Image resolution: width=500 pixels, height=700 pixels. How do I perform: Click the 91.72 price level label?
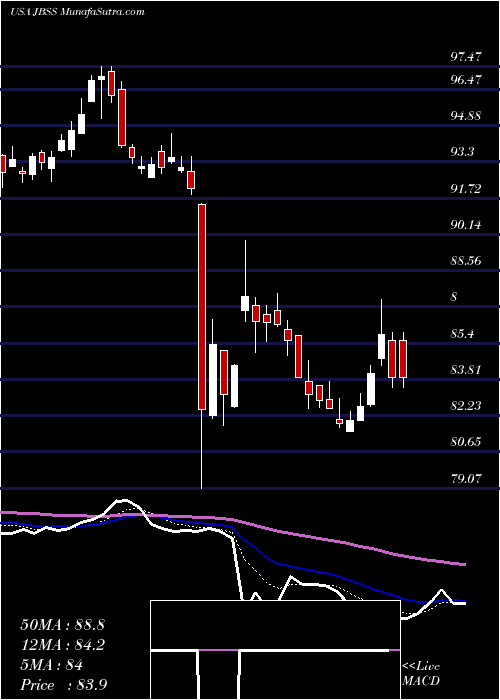click(x=466, y=189)
